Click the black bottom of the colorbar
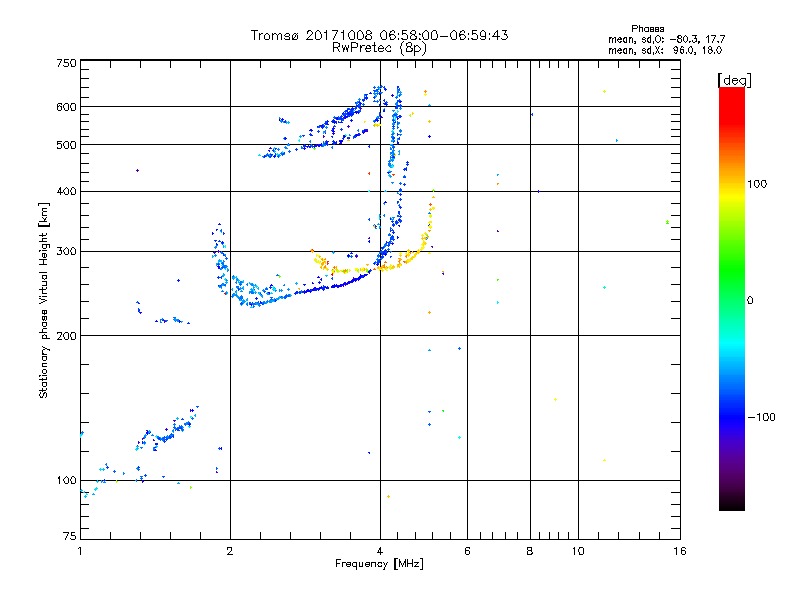The image size is (800, 600). 732,503
